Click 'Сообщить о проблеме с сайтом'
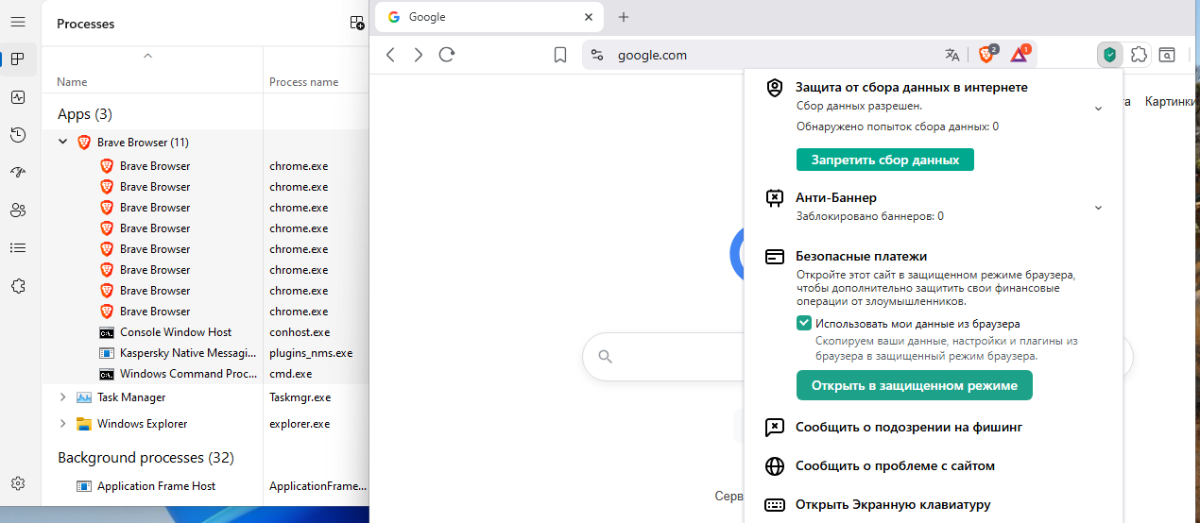This screenshot has width=1200, height=523. pos(895,466)
